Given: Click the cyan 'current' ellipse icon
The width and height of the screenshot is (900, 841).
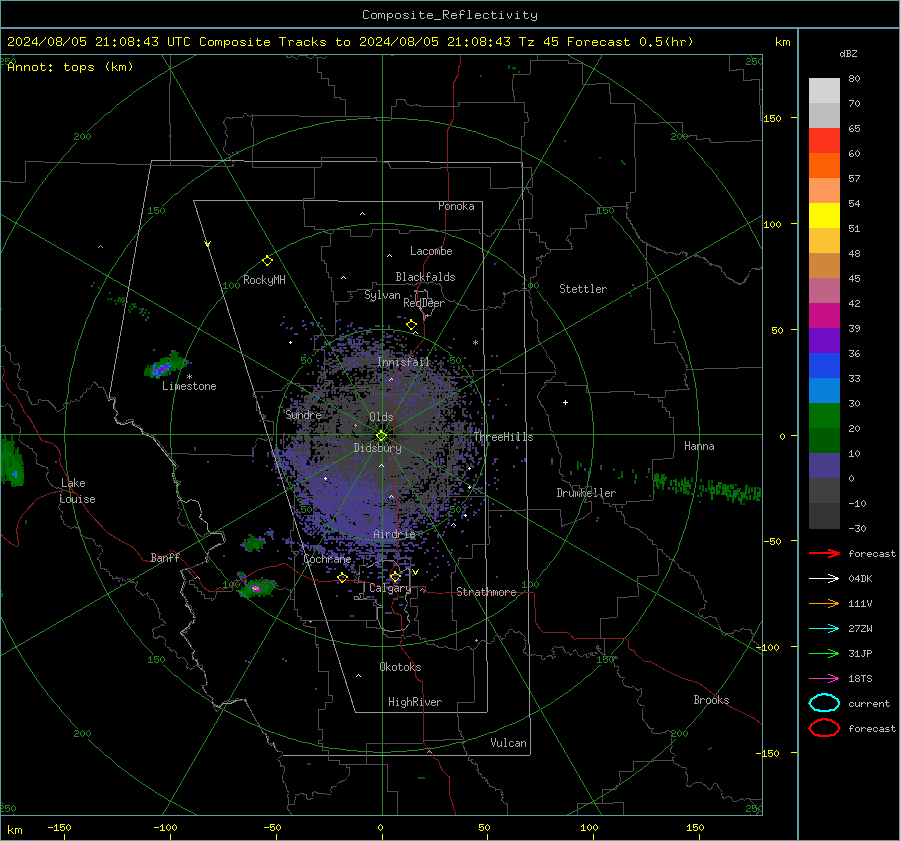Looking at the screenshot, I should [x=824, y=703].
